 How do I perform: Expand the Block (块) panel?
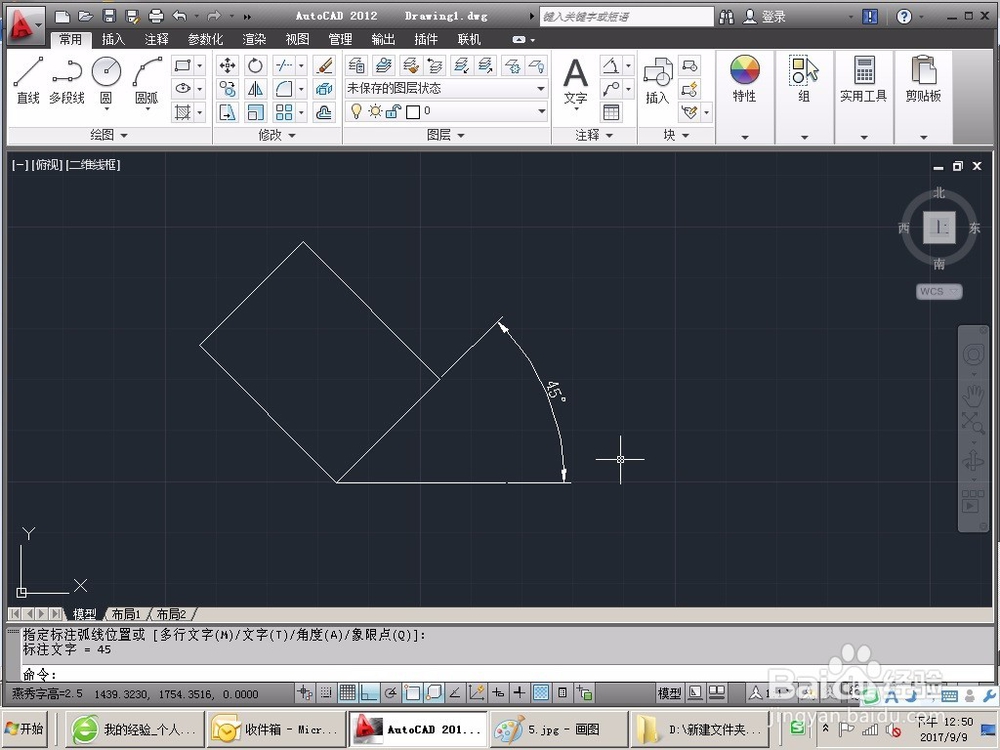pos(676,135)
